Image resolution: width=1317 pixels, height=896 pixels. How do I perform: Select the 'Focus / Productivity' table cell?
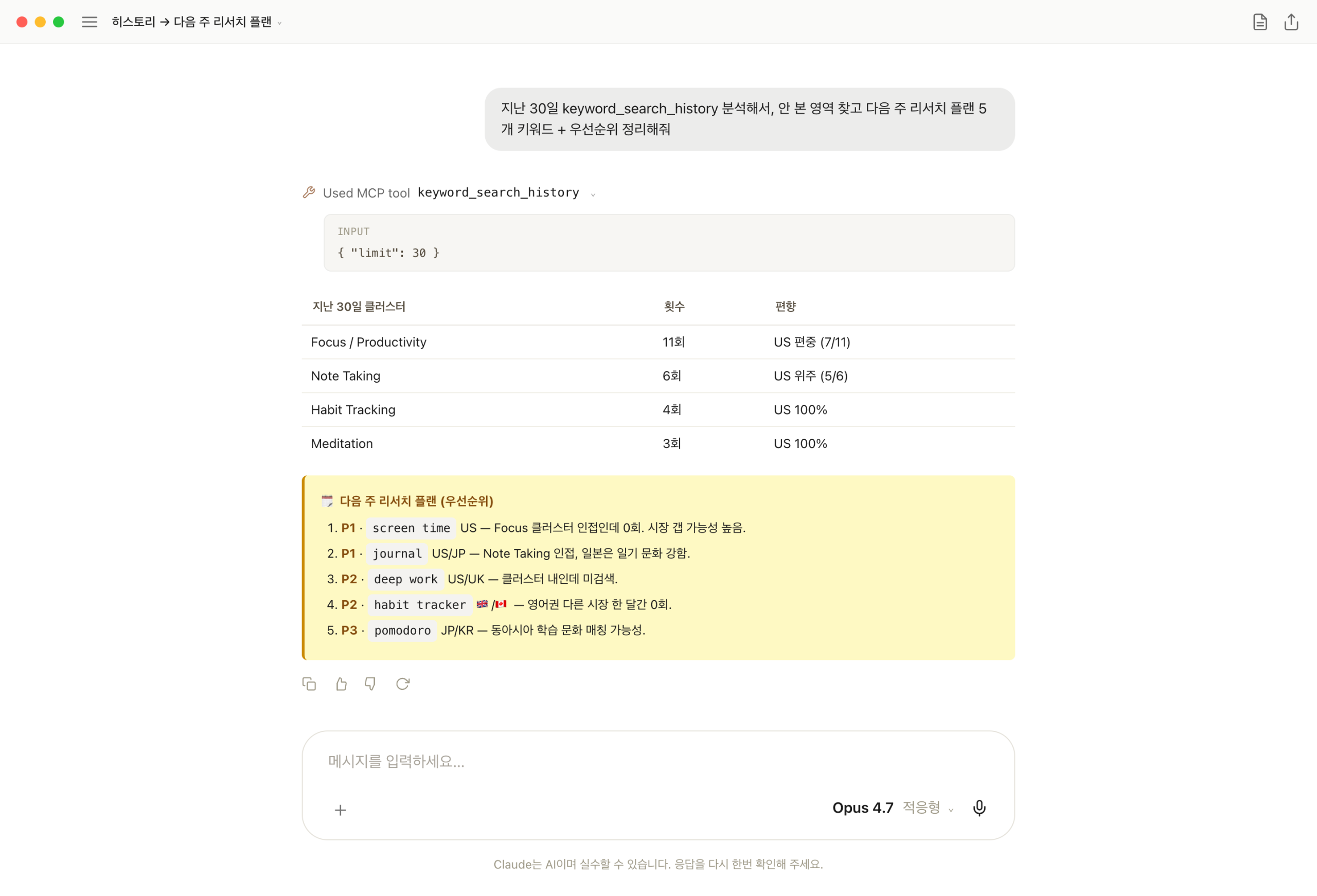pyautogui.click(x=368, y=343)
